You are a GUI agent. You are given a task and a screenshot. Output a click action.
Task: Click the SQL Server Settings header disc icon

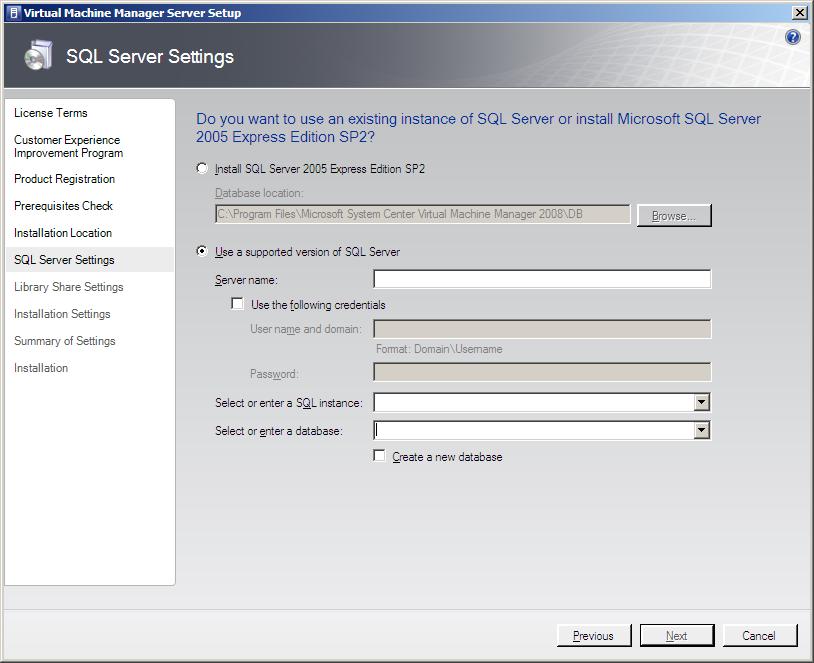[38, 56]
